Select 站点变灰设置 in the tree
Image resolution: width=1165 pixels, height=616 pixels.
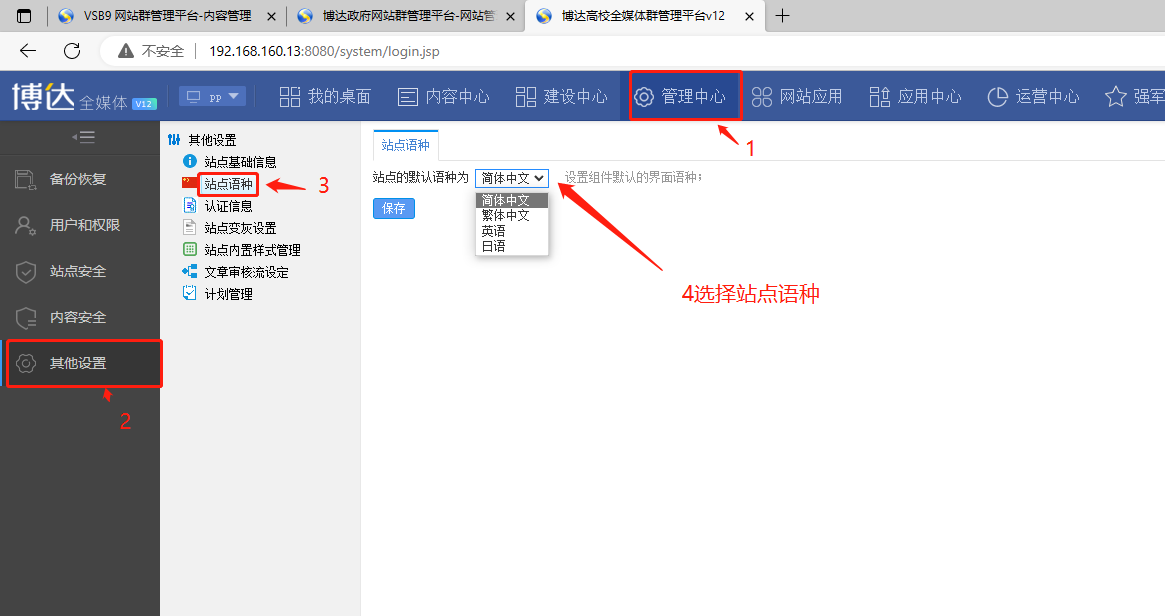(x=240, y=228)
